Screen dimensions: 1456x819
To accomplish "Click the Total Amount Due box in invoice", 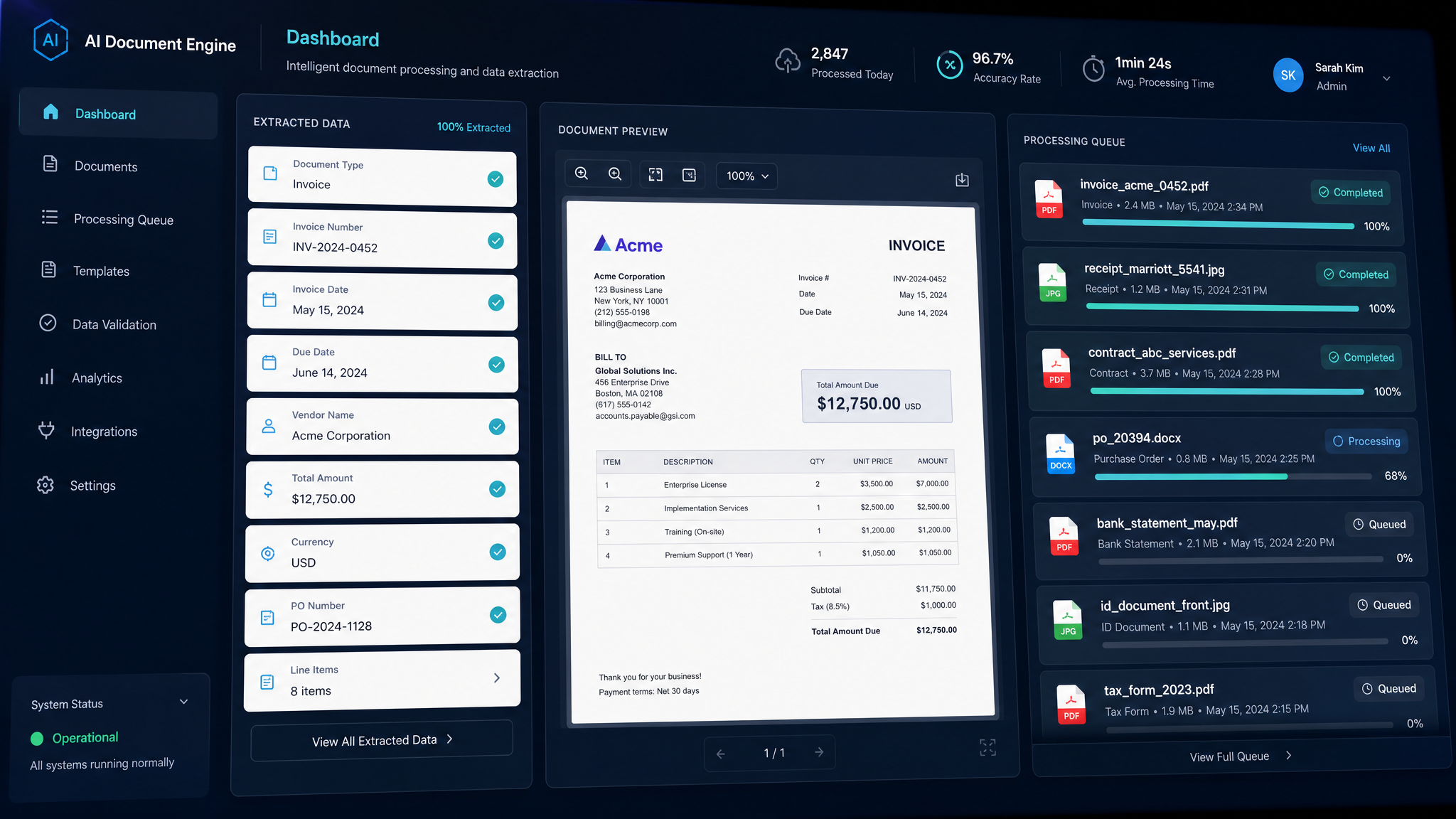I will 877,397.
